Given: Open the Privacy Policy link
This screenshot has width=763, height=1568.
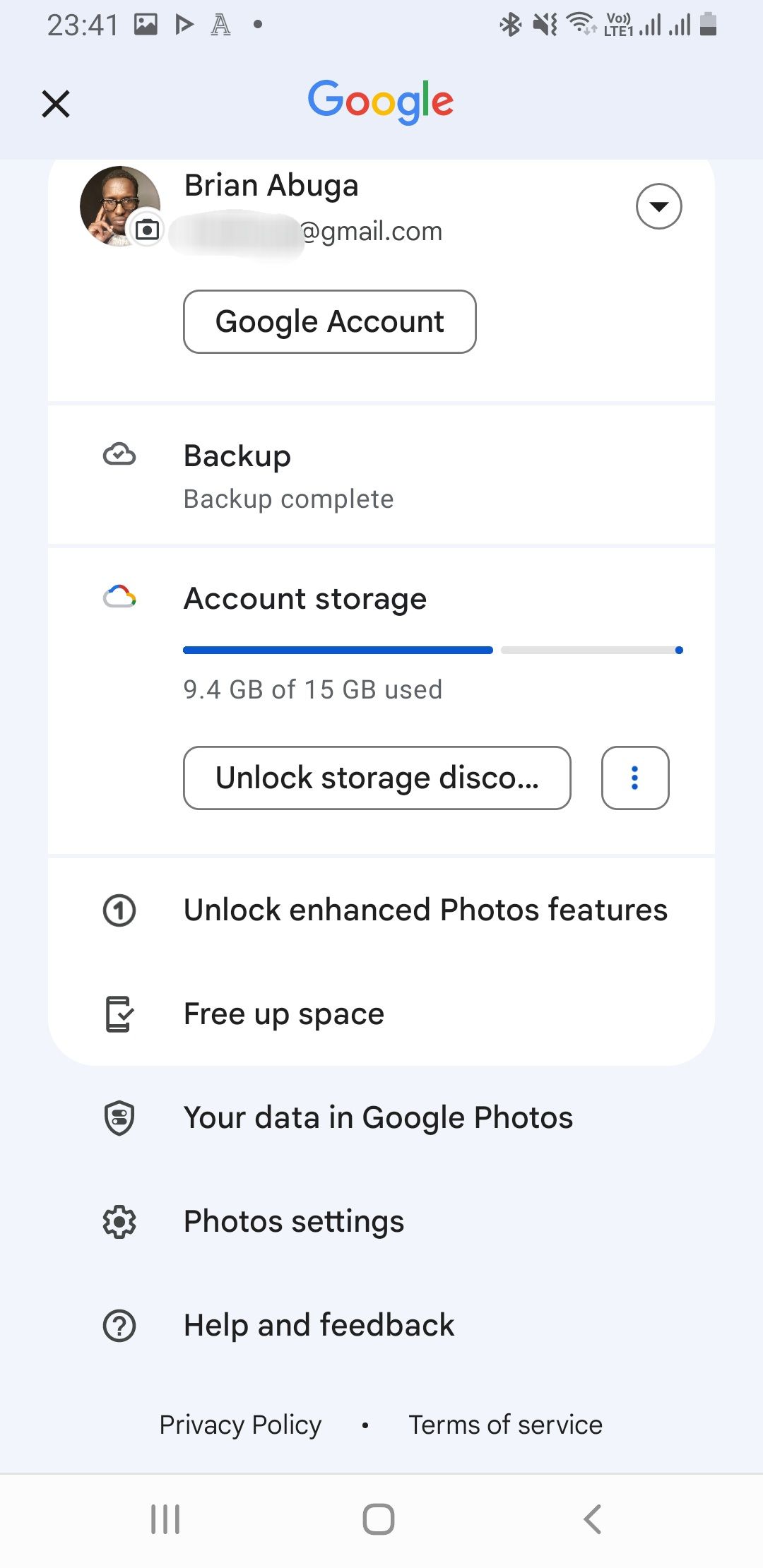Looking at the screenshot, I should pos(239,1425).
